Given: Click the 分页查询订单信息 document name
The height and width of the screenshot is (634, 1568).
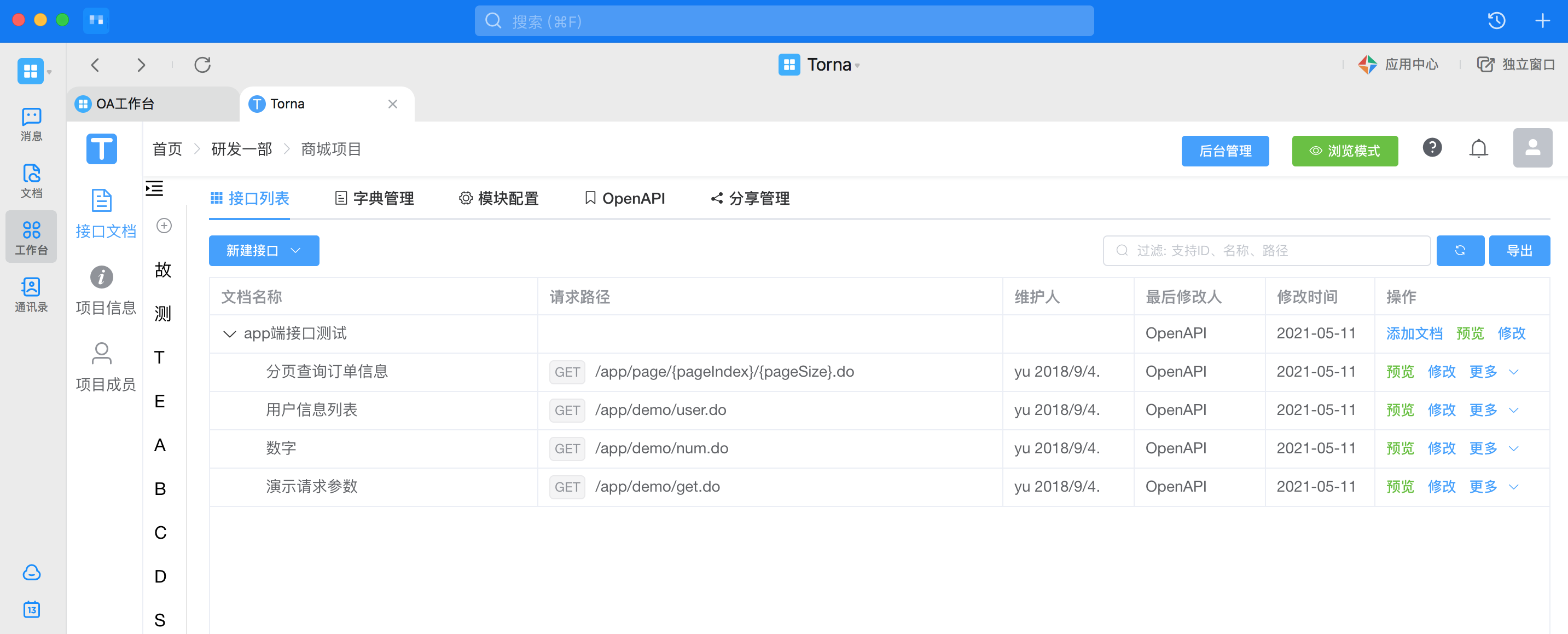Looking at the screenshot, I should (327, 372).
